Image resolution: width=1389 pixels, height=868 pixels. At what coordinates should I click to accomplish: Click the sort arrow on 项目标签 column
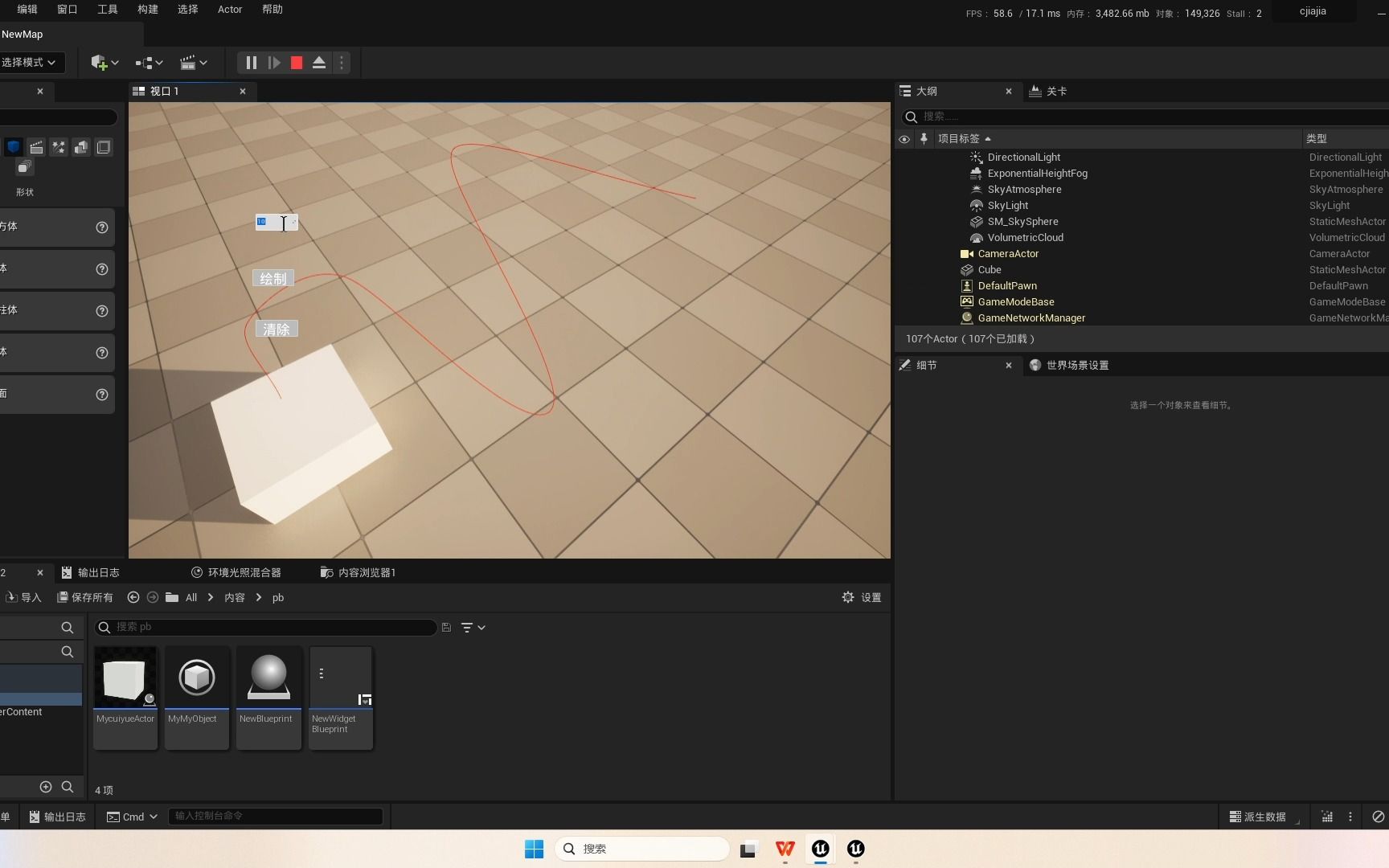(x=989, y=138)
